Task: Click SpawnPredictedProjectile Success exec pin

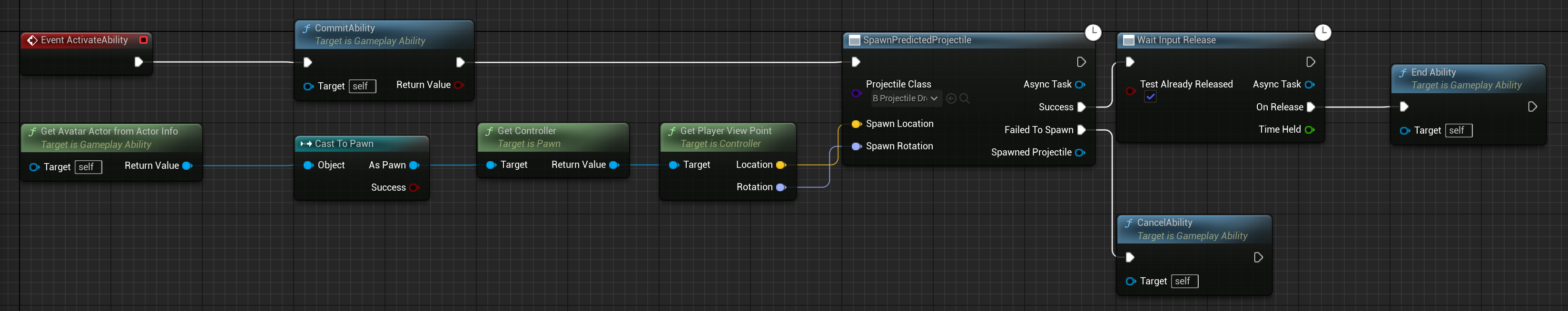Action: click(1082, 107)
